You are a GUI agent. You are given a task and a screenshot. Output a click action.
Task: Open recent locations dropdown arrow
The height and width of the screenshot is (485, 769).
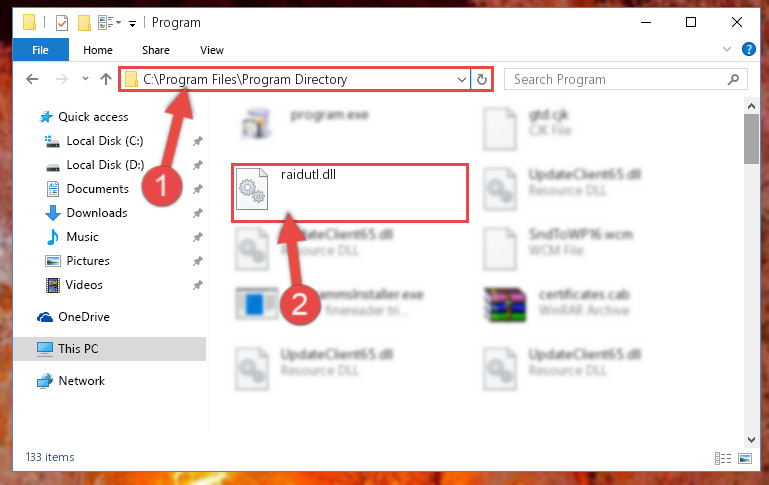(x=85, y=78)
